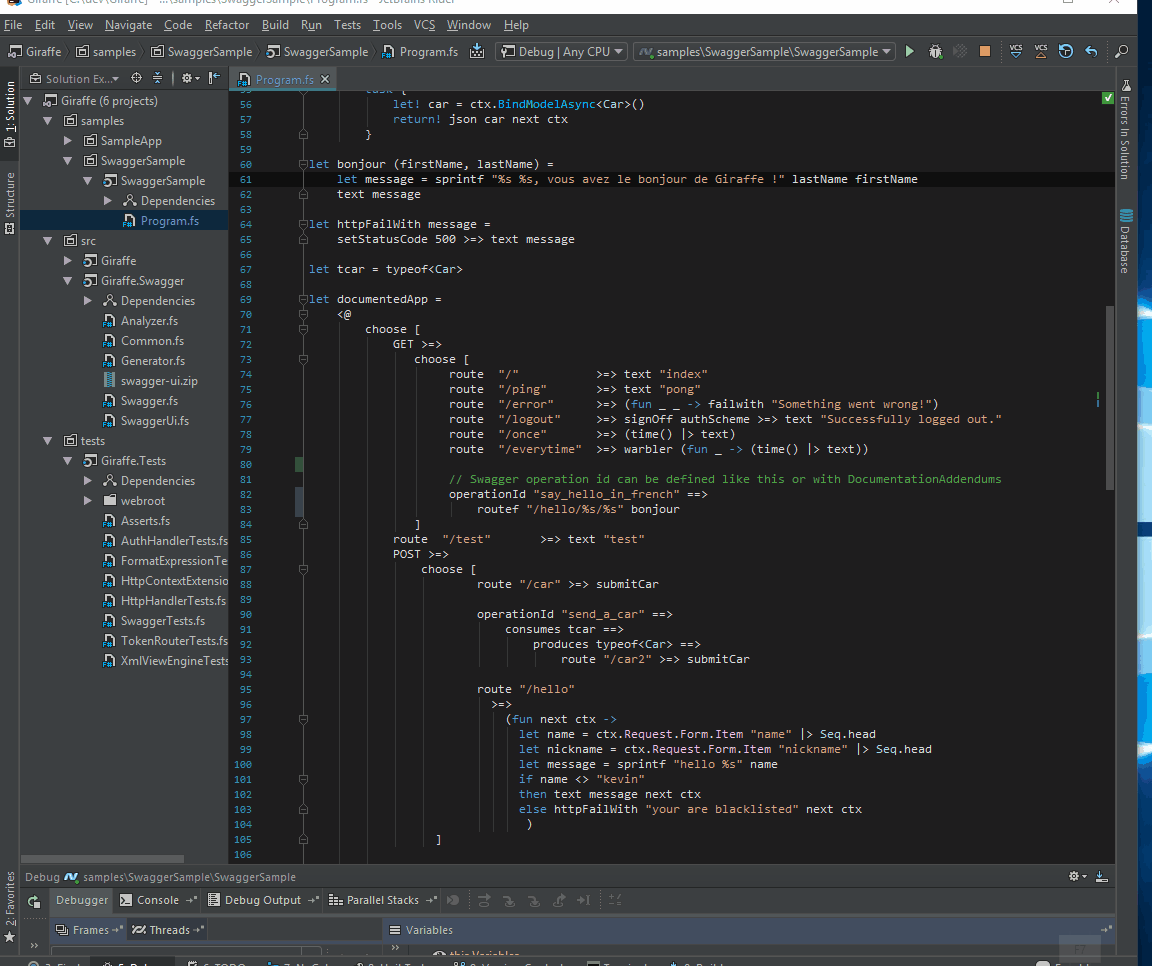The height and width of the screenshot is (966, 1152).
Task: Switch to the Debug Output tab
Action: 262,900
